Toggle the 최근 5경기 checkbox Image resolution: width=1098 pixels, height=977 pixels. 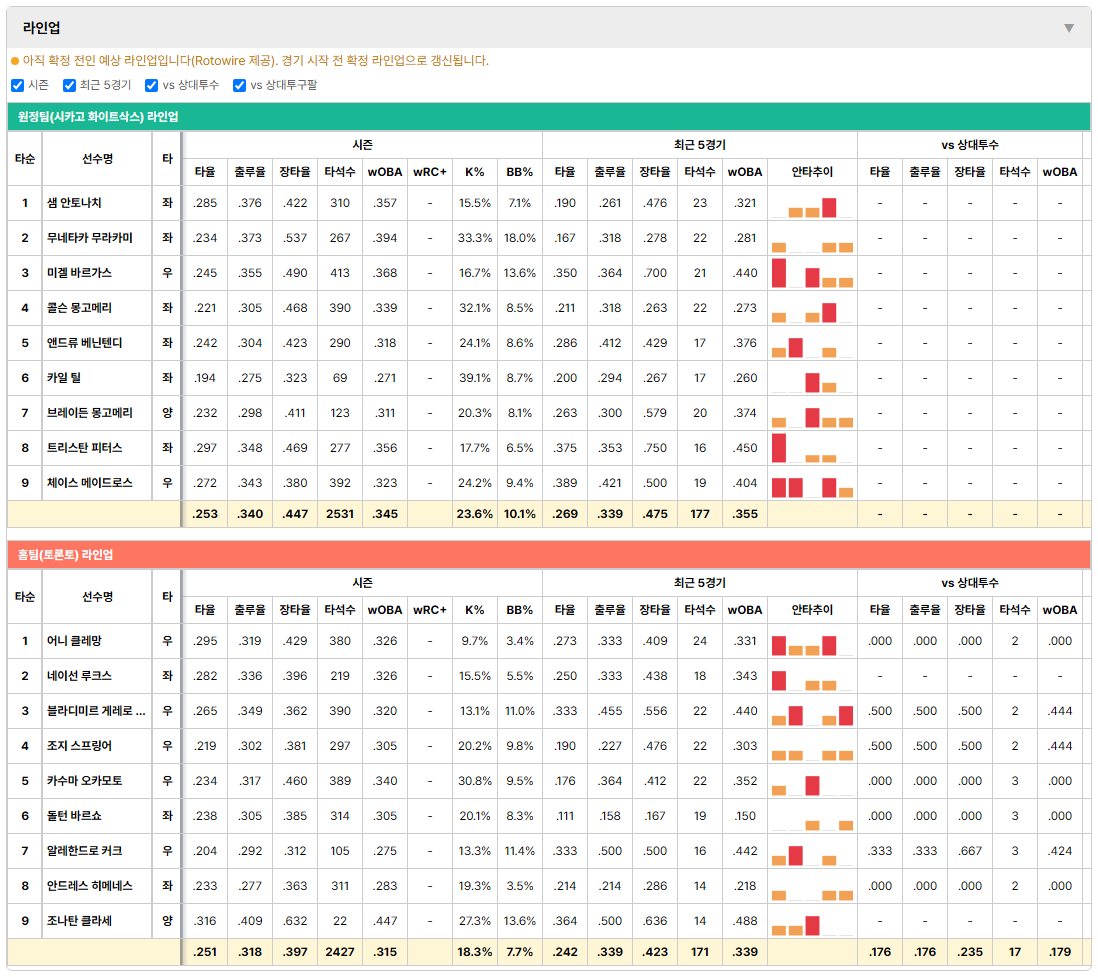click(69, 85)
